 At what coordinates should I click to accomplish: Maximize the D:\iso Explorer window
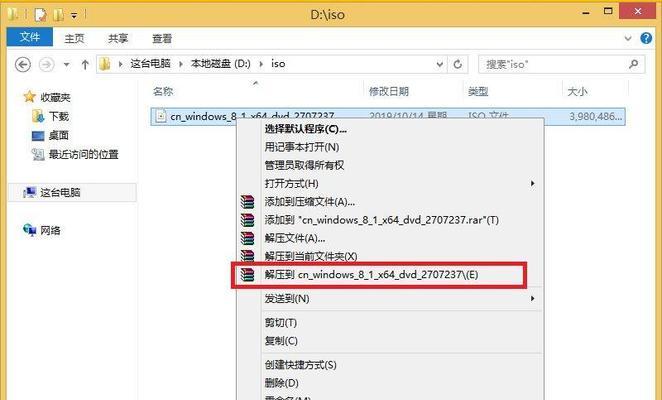(608, 11)
